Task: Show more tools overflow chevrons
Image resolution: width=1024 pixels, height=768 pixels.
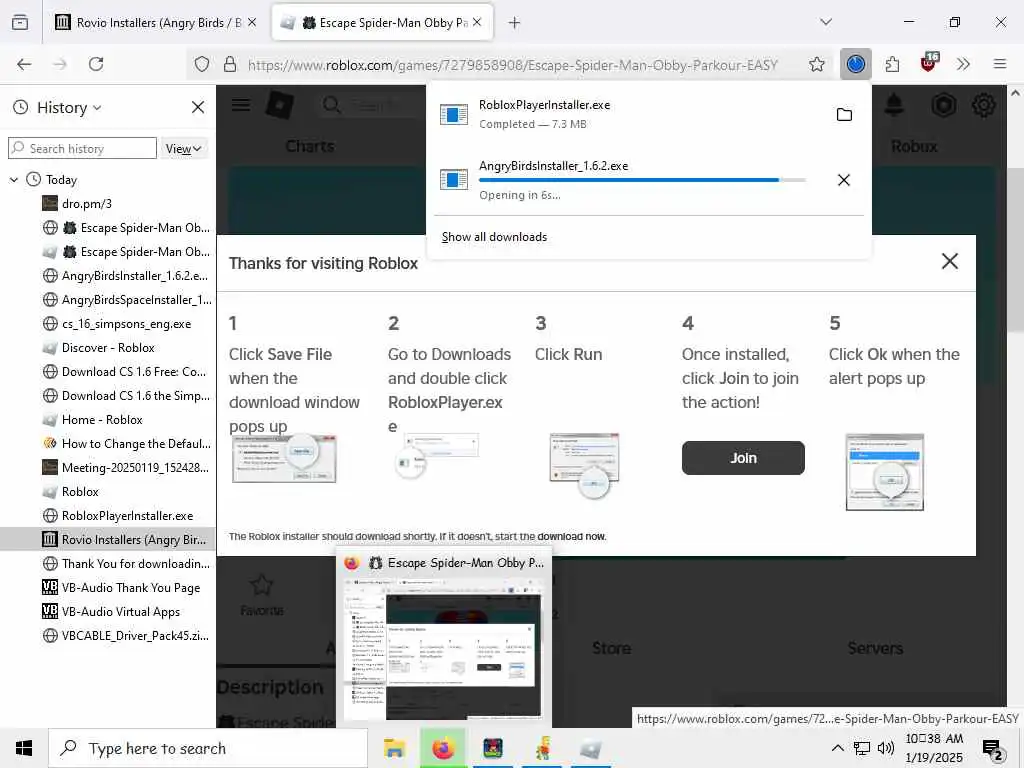Action: point(963,64)
